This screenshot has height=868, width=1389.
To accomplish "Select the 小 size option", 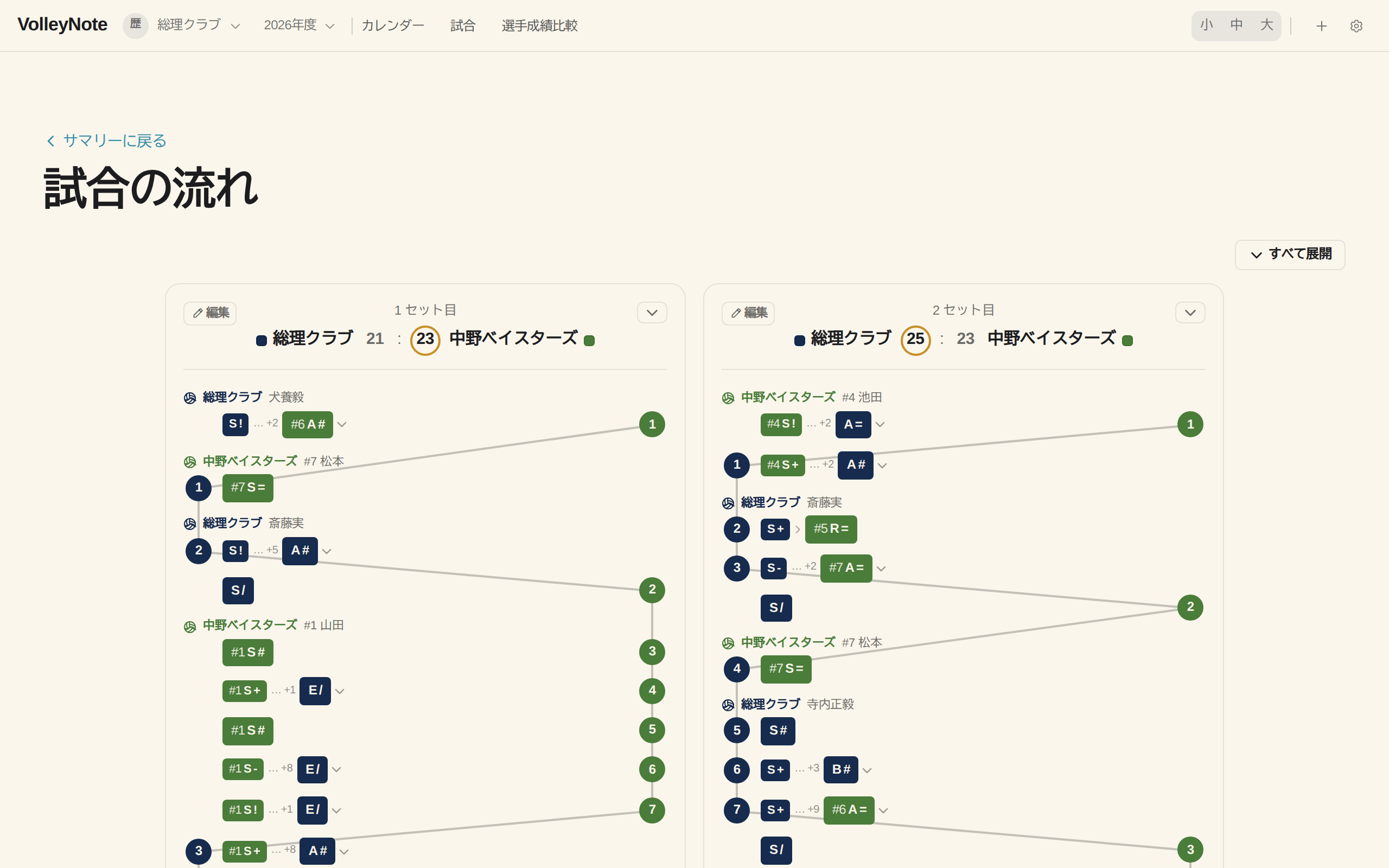I will click(1207, 25).
